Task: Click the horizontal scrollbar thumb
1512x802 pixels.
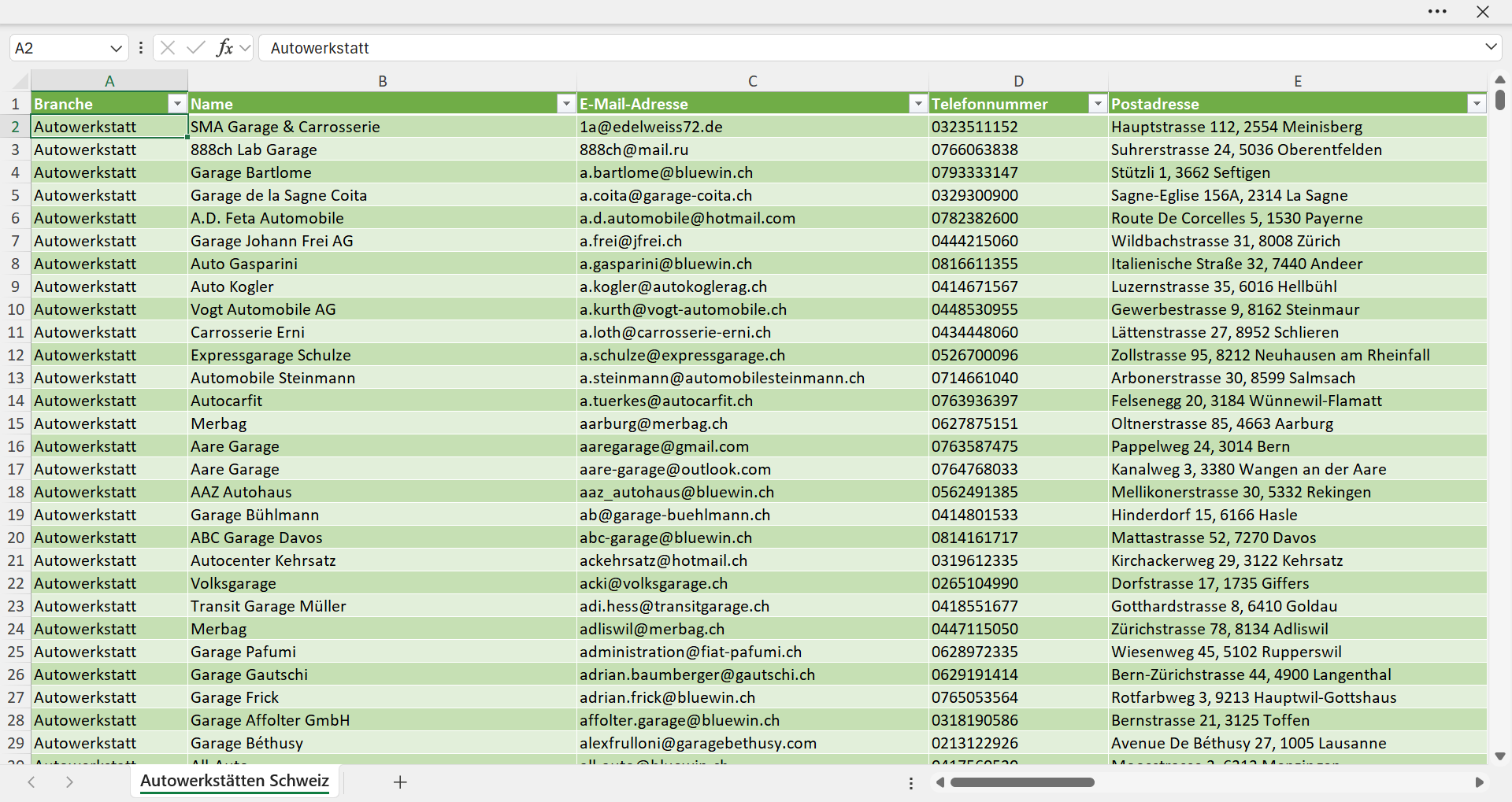Action: 1022,782
